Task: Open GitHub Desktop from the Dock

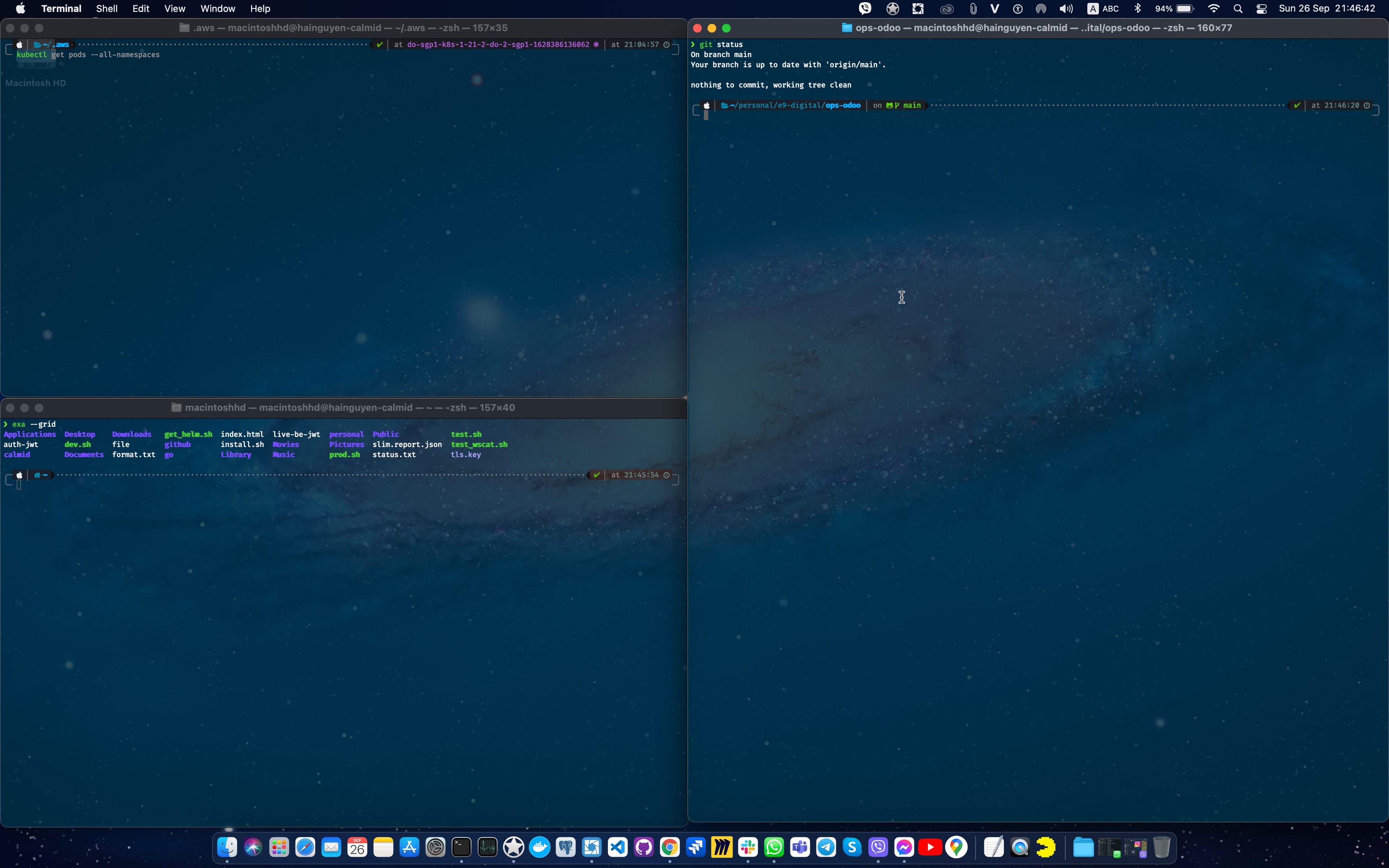Action: pos(643,847)
